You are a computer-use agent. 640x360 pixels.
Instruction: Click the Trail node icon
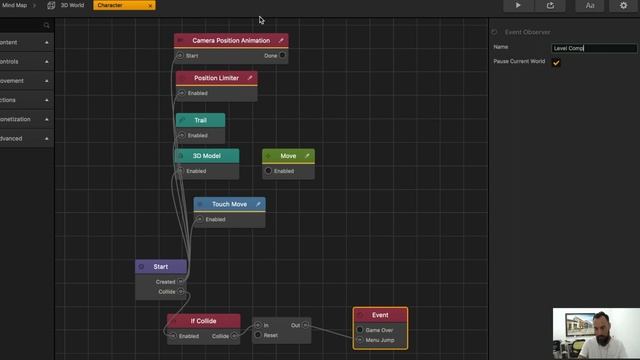pos(182,120)
